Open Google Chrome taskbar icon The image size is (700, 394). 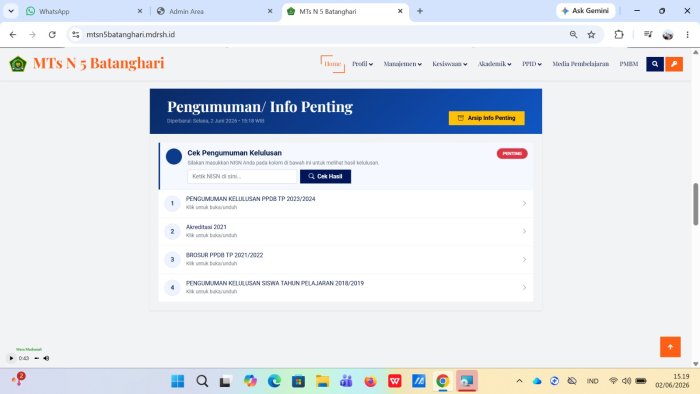click(x=442, y=381)
